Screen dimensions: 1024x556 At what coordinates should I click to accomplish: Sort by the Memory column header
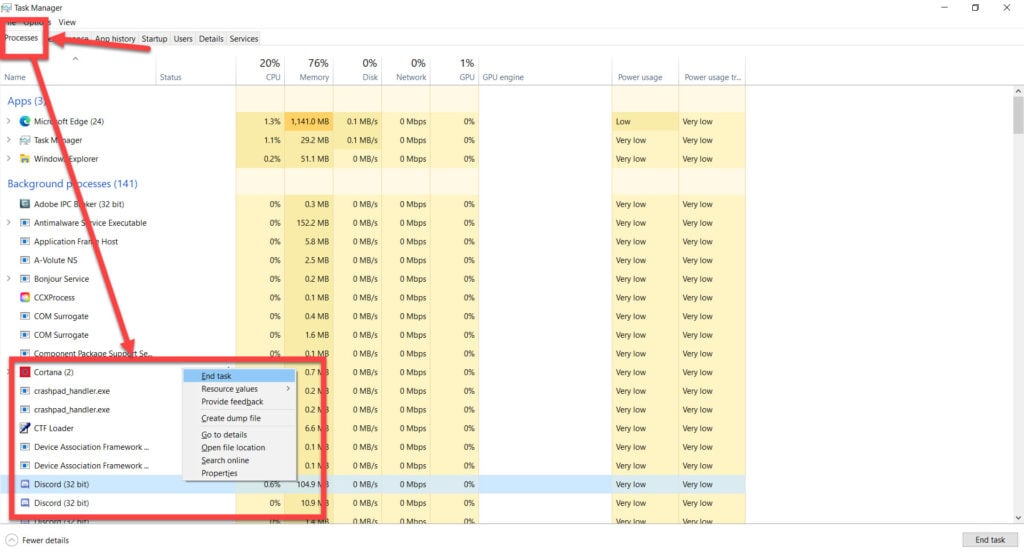(x=309, y=70)
